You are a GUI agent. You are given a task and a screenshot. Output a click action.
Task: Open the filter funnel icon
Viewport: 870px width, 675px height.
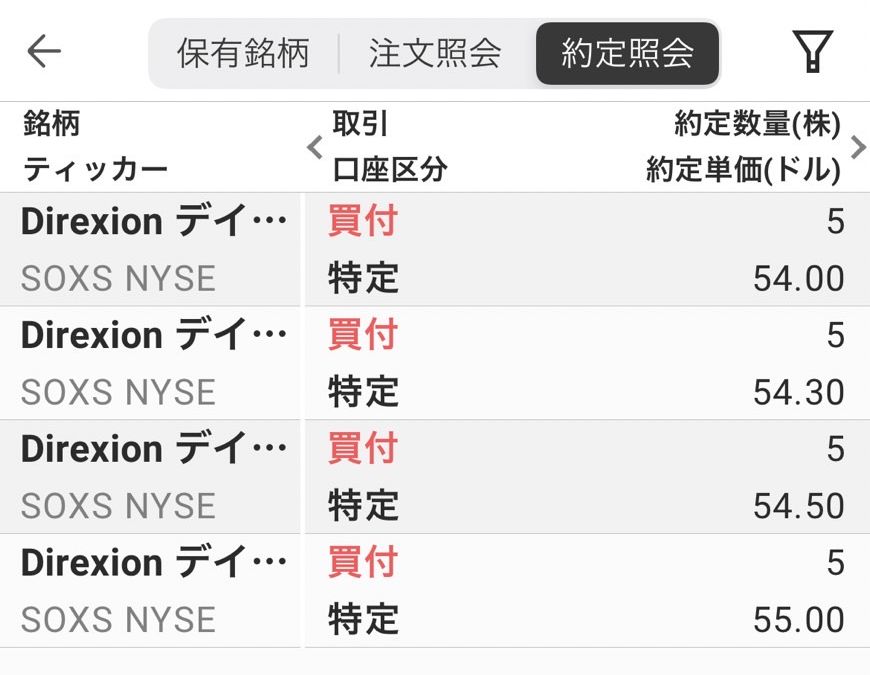813,52
